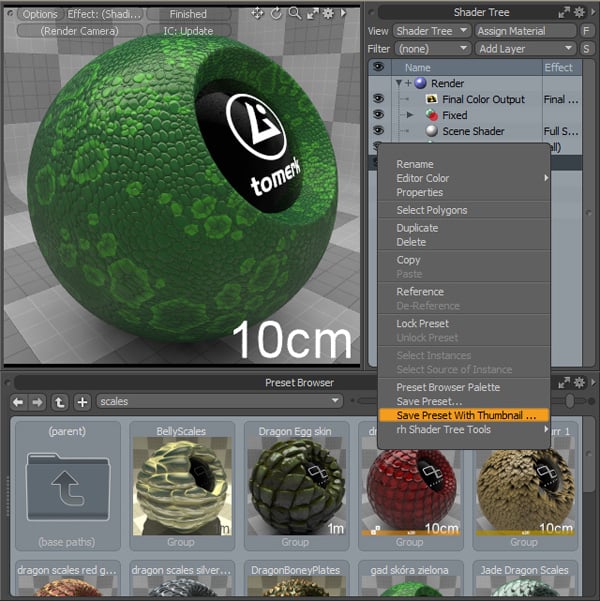
Task: Open preview settings gear icon
Action: point(328,14)
